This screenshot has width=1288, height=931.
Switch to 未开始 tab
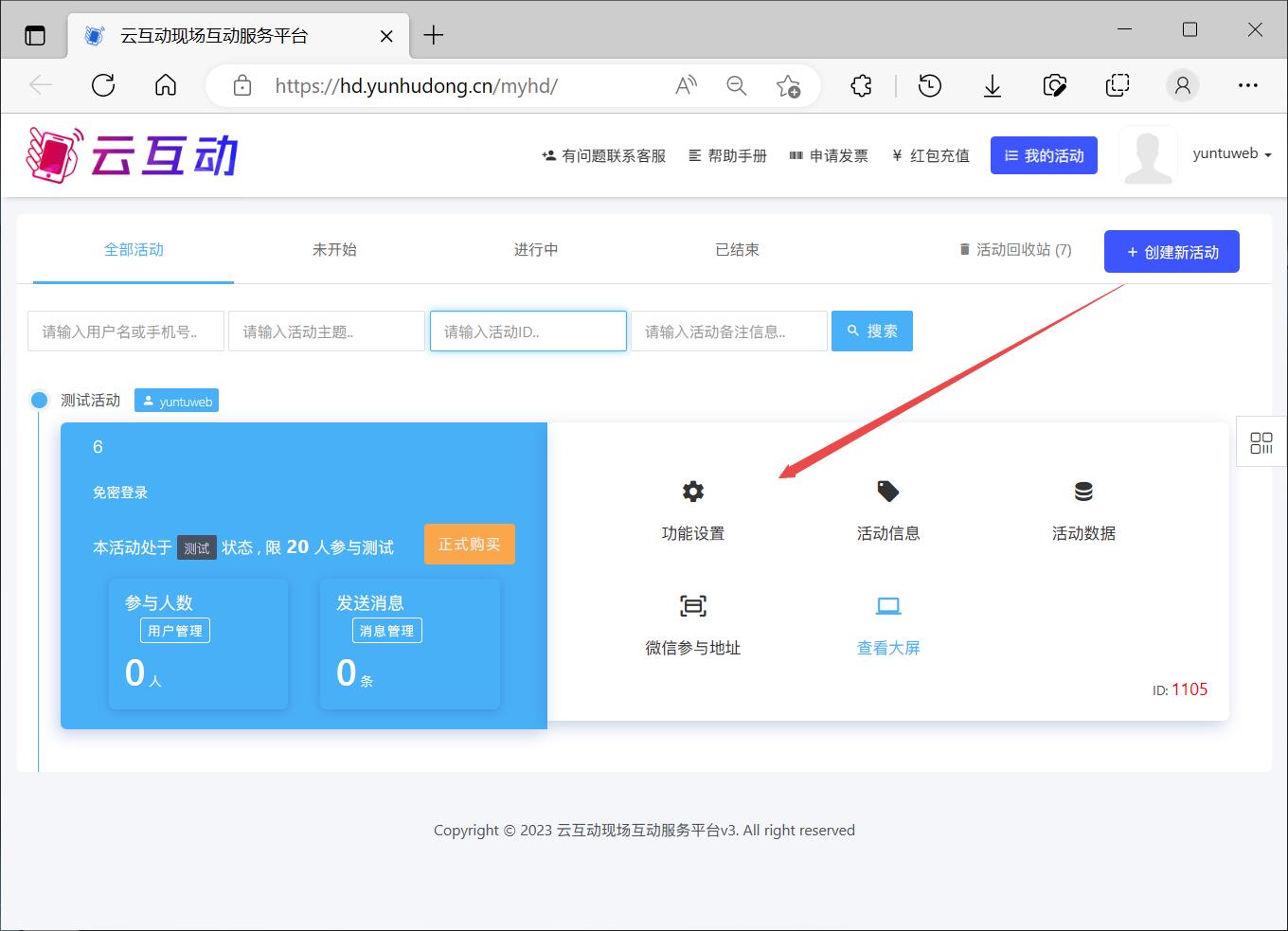click(x=334, y=250)
